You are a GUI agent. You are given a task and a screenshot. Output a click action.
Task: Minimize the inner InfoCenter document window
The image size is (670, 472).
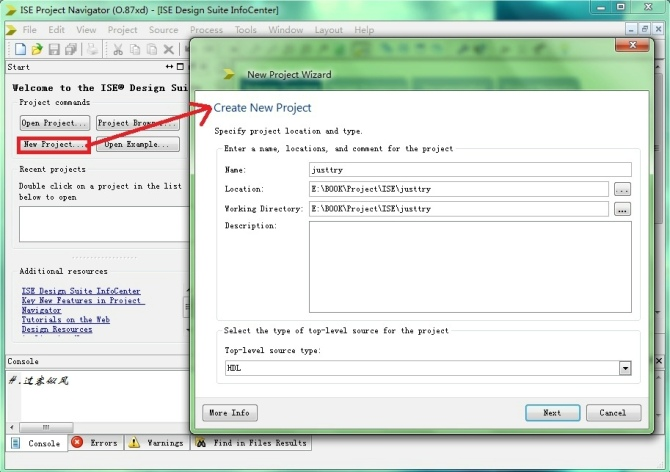coord(631,29)
